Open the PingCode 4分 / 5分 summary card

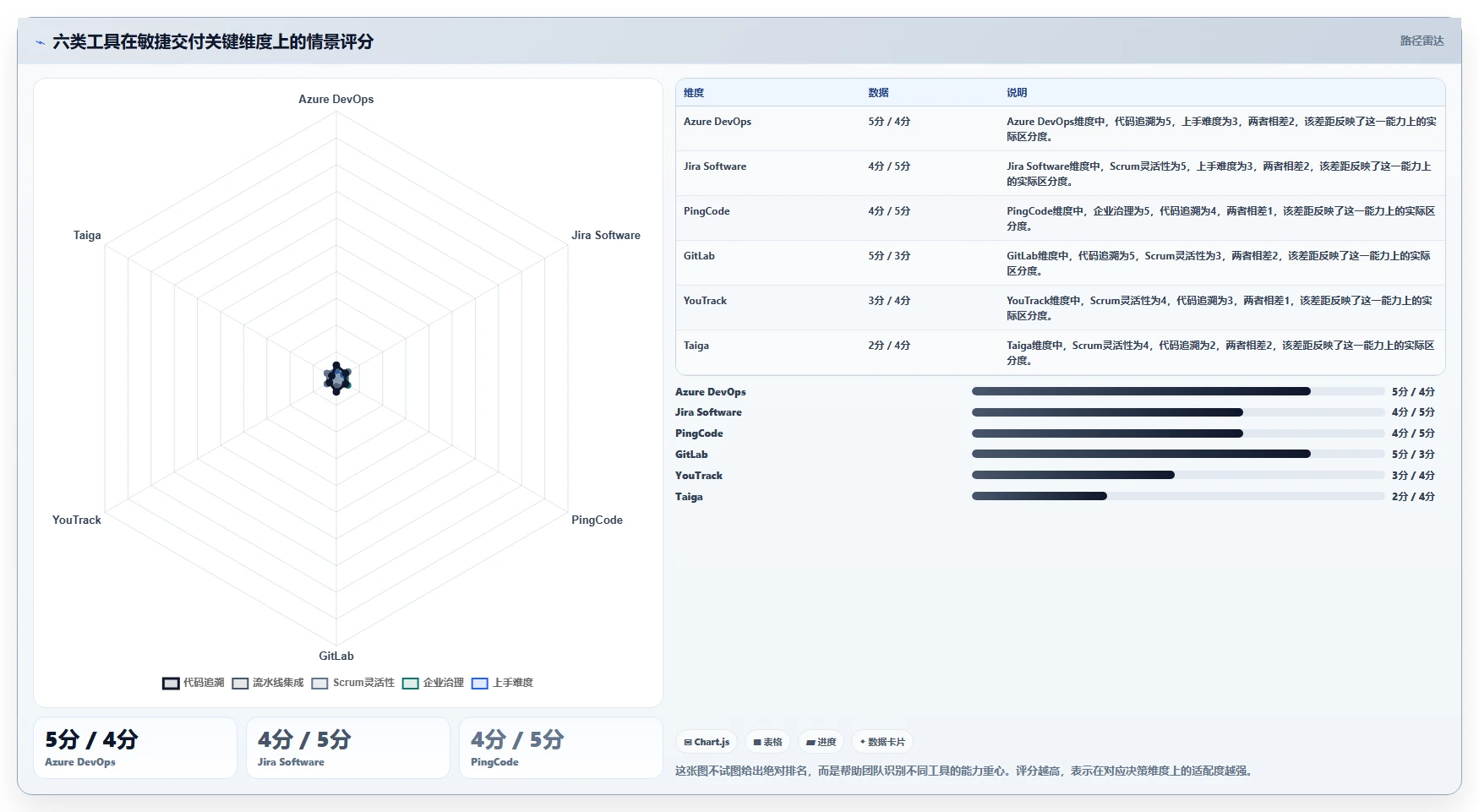tap(561, 748)
